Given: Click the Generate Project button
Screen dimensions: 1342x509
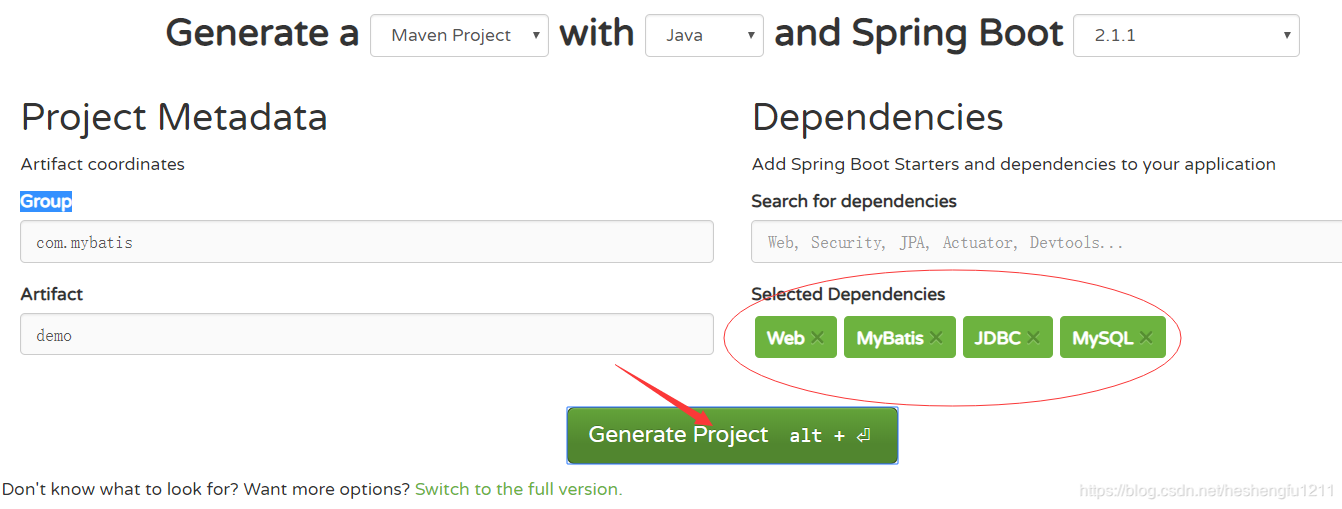Looking at the screenshot, I should coord(732,435).
